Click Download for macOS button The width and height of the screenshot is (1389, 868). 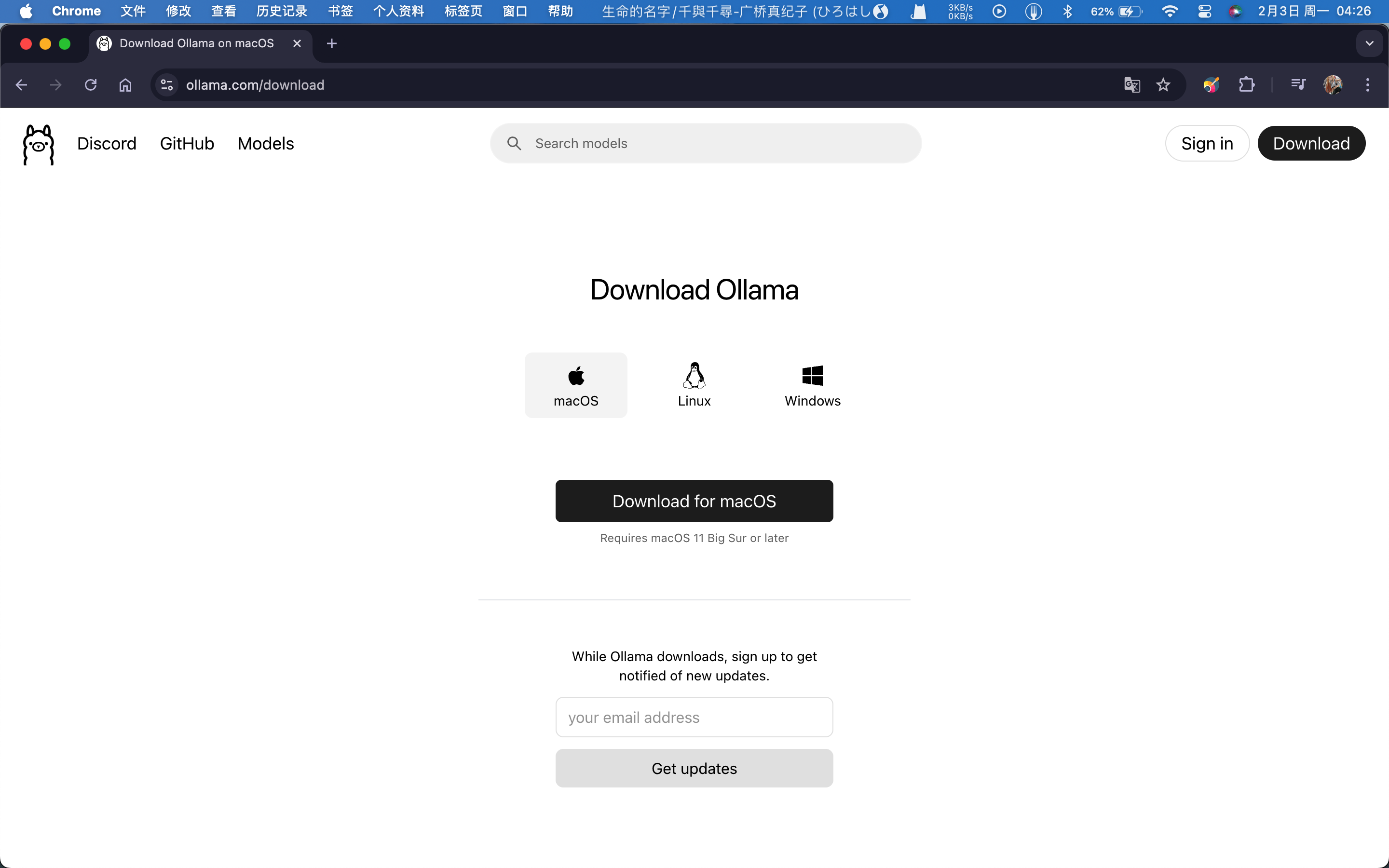694,501
